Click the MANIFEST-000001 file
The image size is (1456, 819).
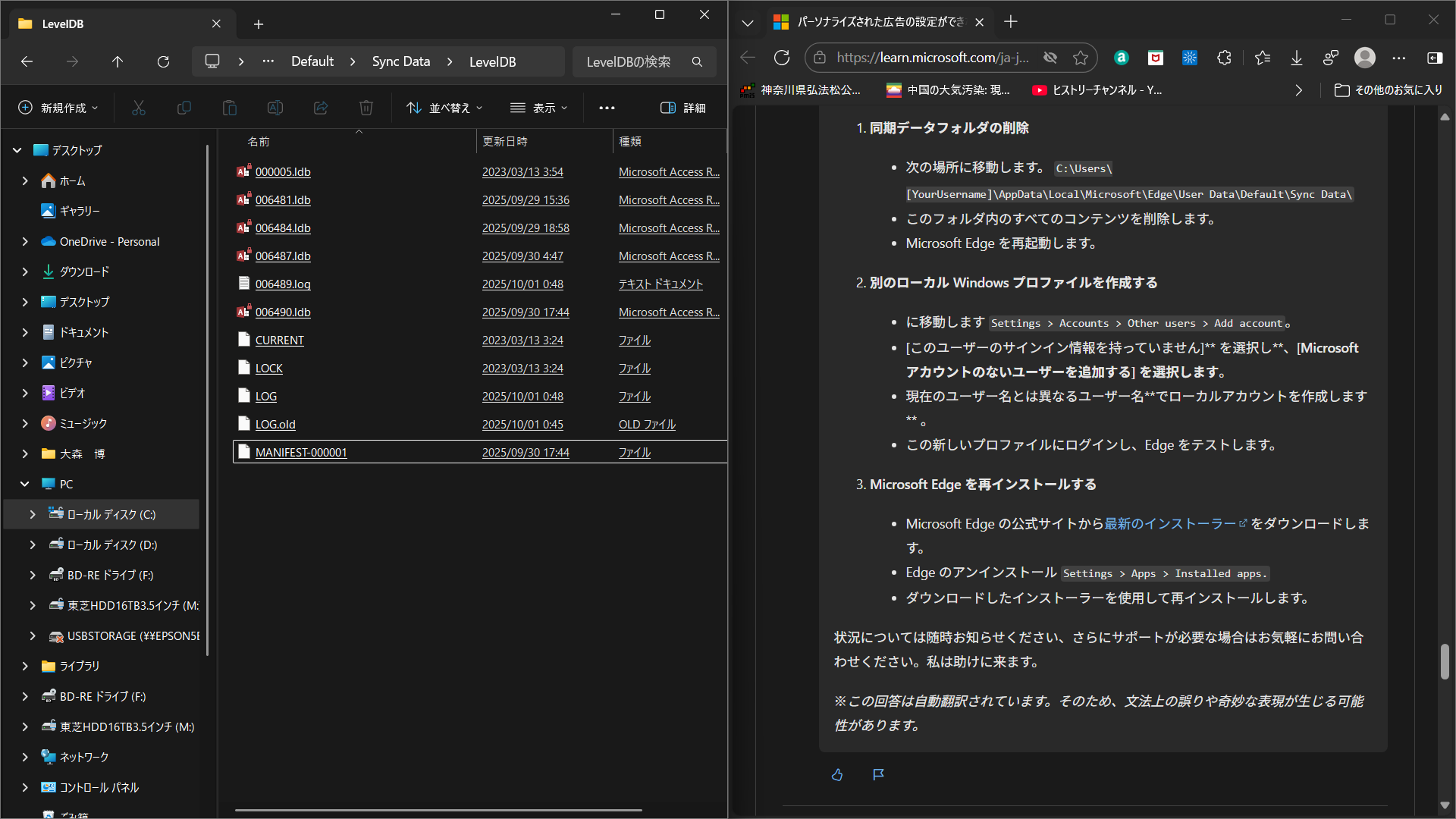(x=301, y=452)
